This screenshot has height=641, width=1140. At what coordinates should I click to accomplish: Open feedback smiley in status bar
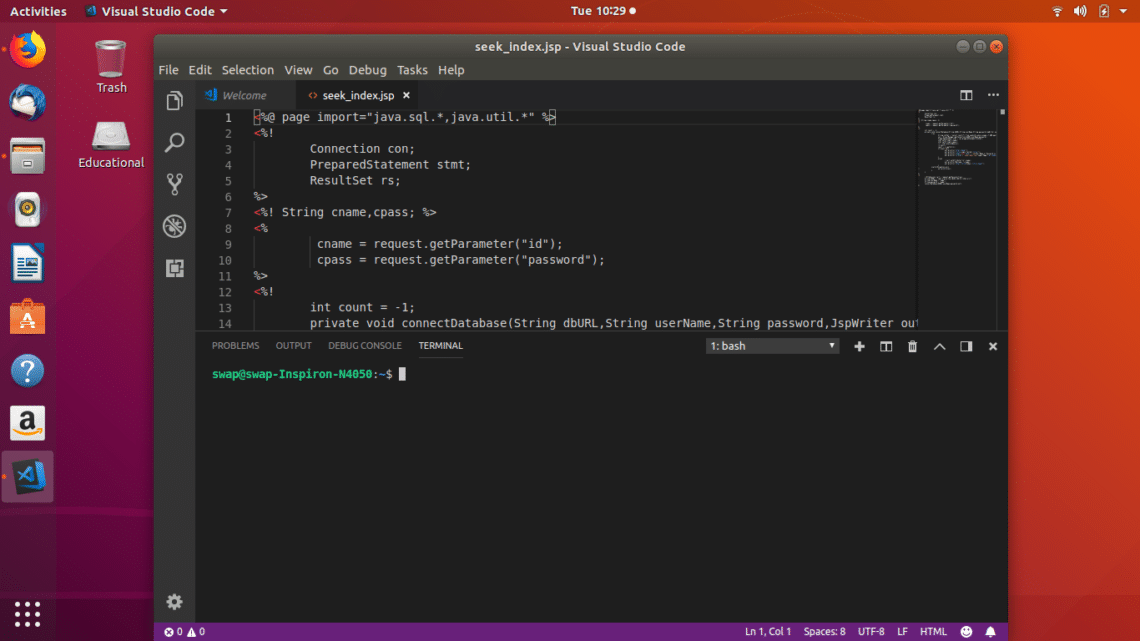[x=966, y=632]
